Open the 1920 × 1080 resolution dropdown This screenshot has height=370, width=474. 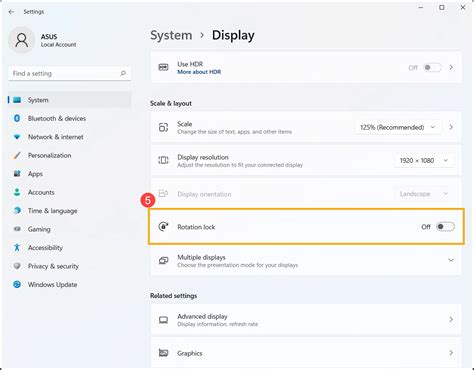(424, 160)
